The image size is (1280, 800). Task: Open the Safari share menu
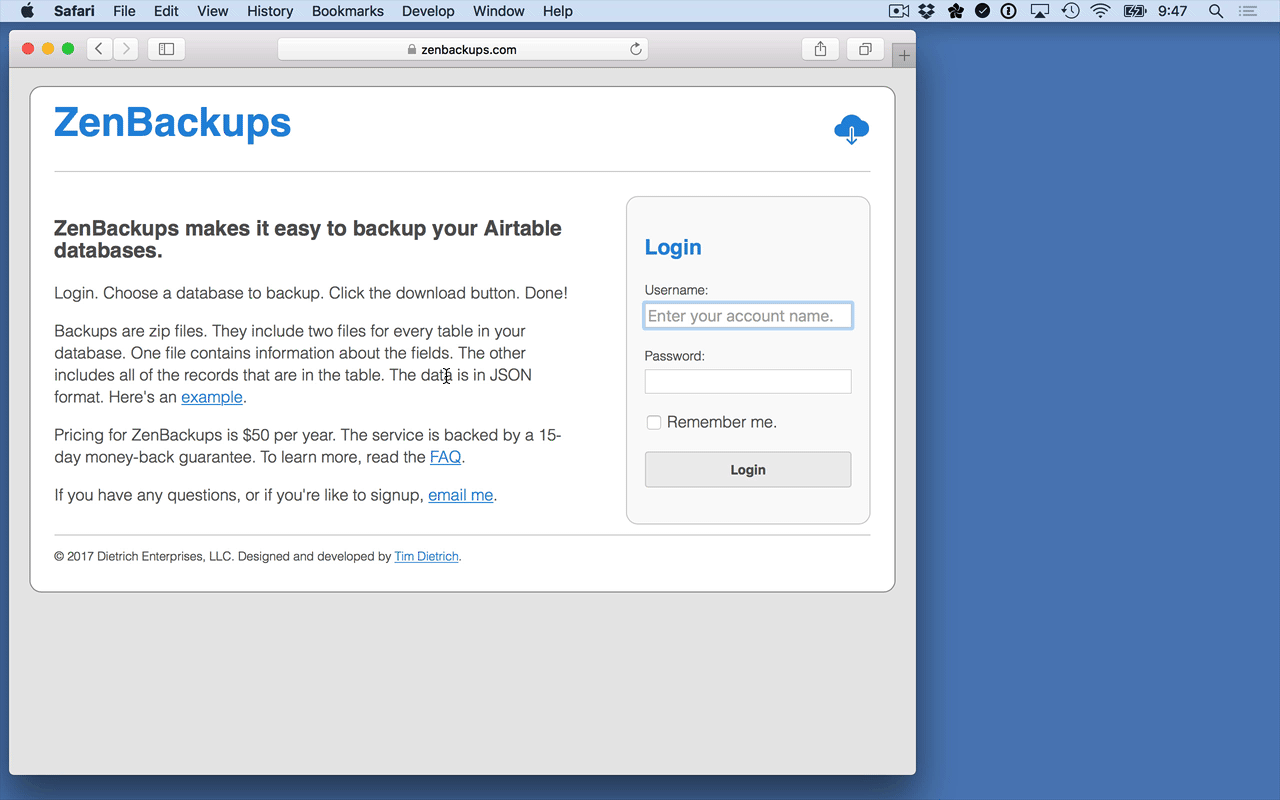(820, 49)
